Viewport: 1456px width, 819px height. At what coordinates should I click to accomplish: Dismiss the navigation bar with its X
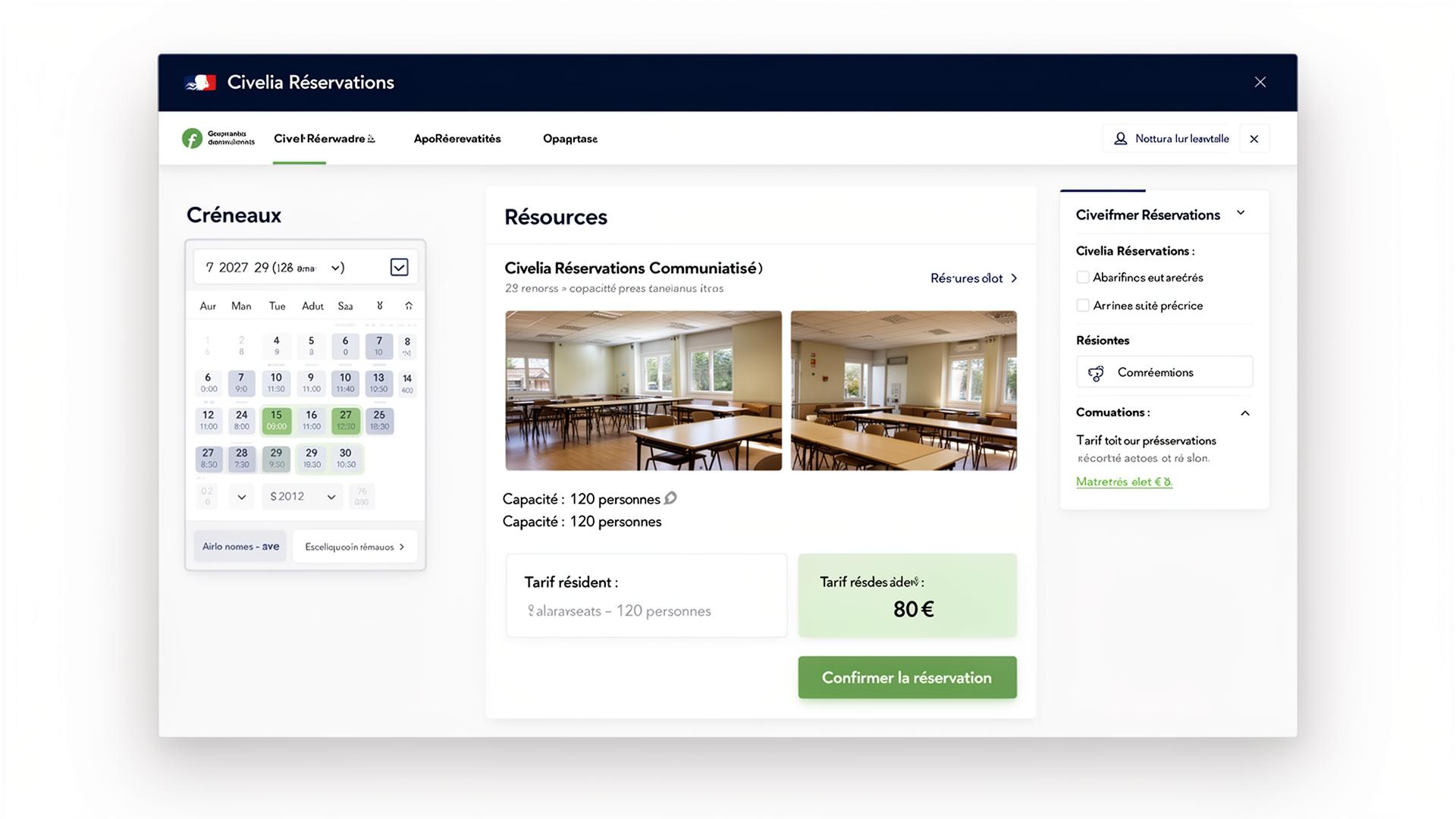tap(1254, 139)
